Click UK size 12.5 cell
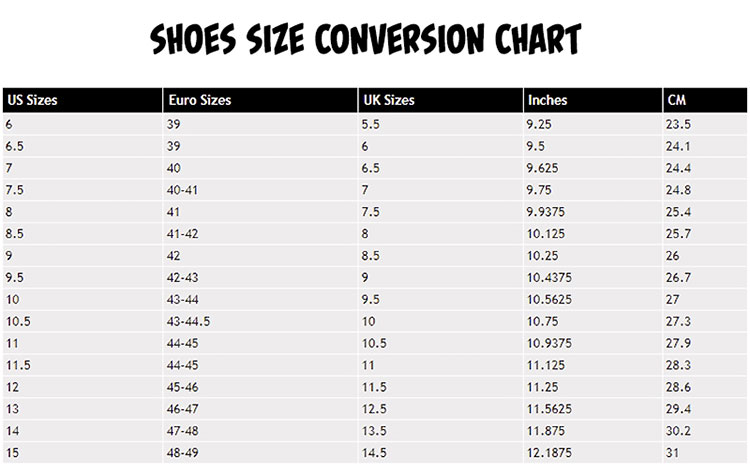 coord(441,409)
